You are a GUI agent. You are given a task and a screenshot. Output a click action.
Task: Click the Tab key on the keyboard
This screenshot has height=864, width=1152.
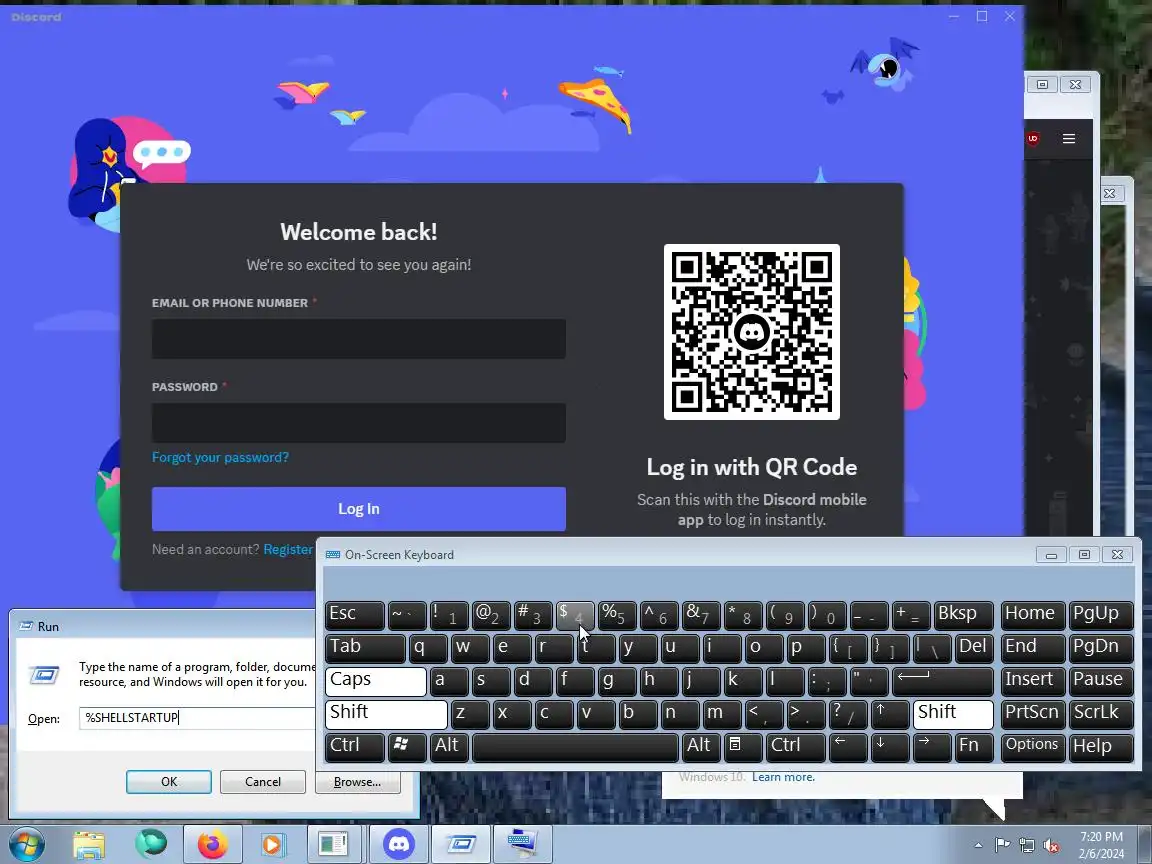pos(365,648)
